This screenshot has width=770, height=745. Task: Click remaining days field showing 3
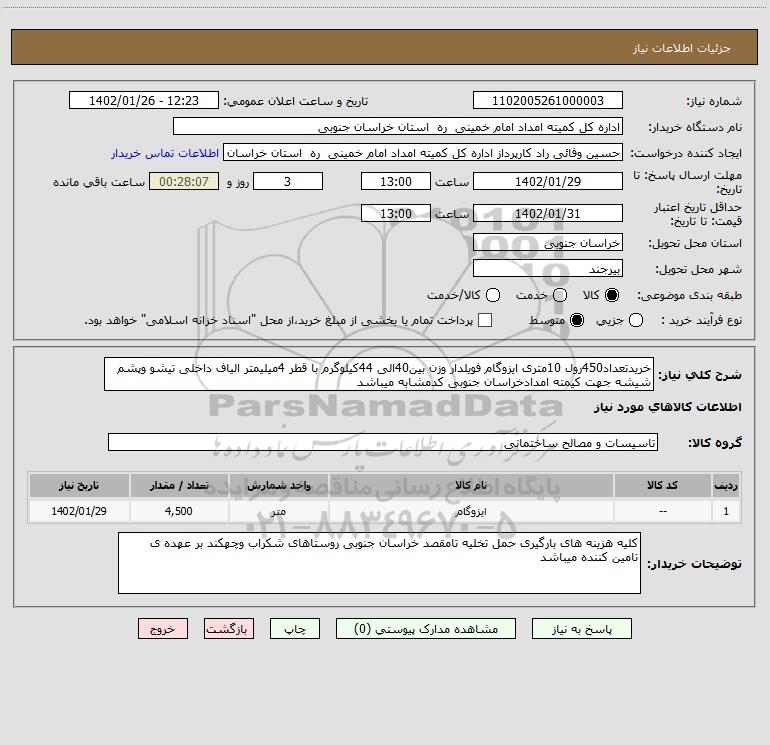pos(288,181)
